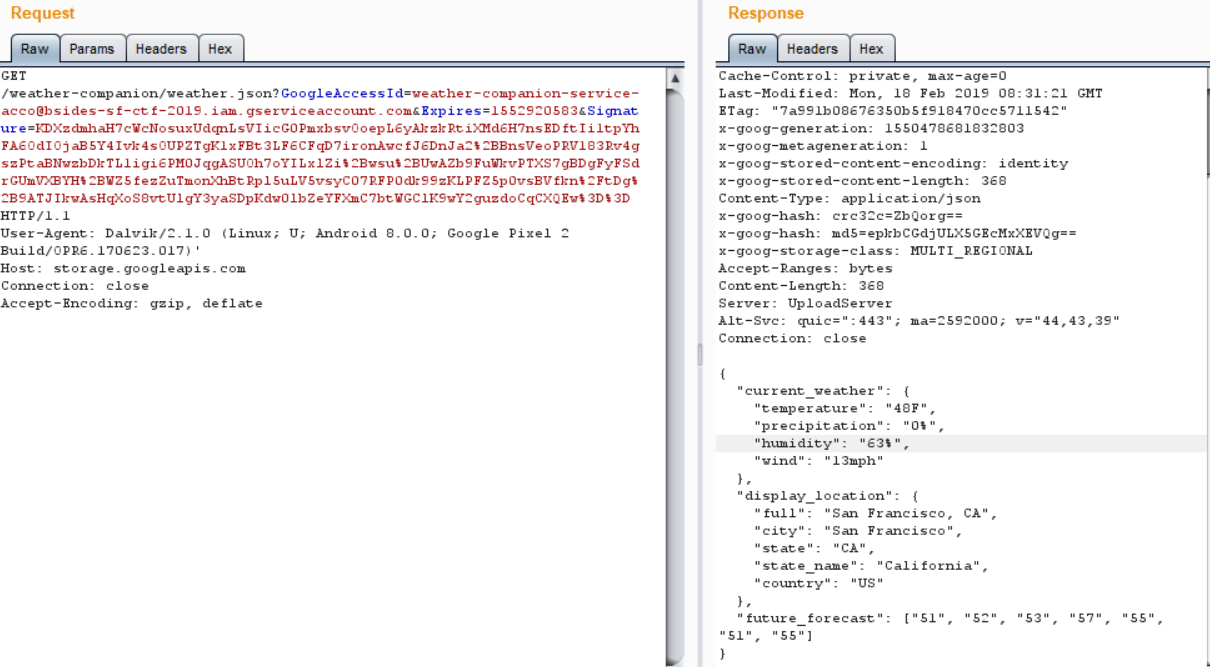1210x667 pixels.
Task: Select the Request Raw tab
Action: coord(34,49)
